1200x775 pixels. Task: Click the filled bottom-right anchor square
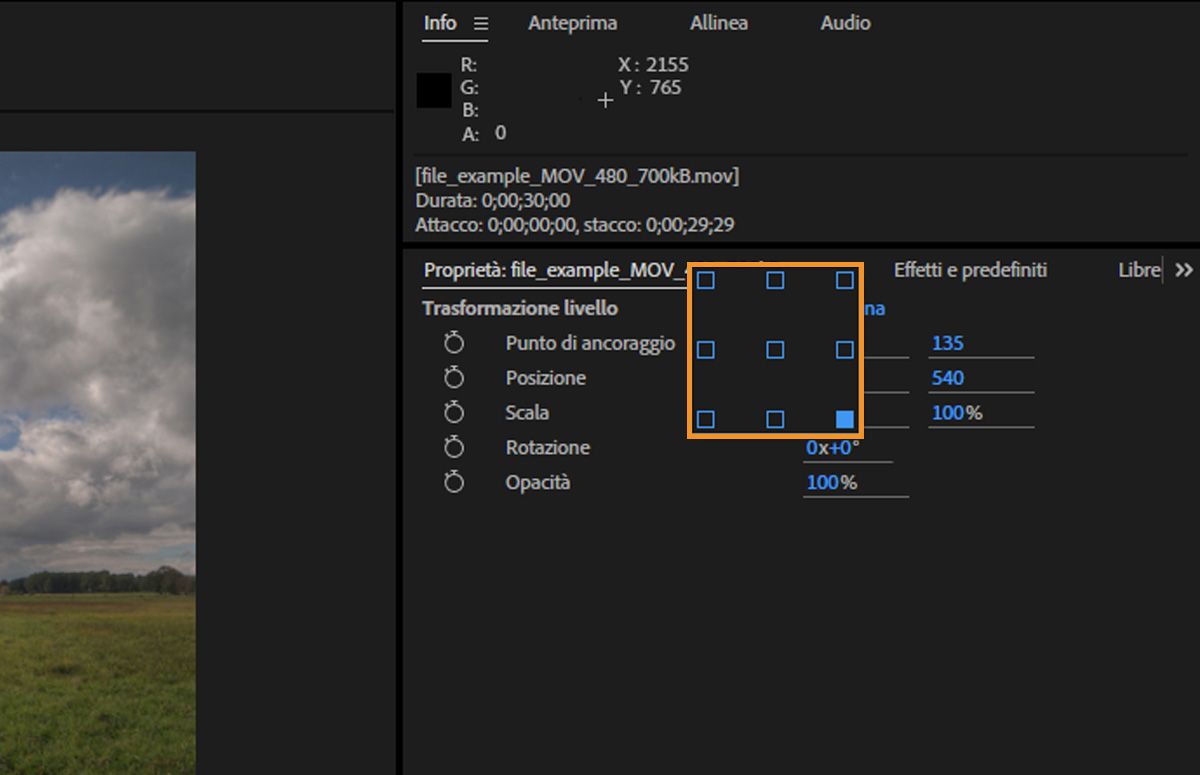(845, 419)
